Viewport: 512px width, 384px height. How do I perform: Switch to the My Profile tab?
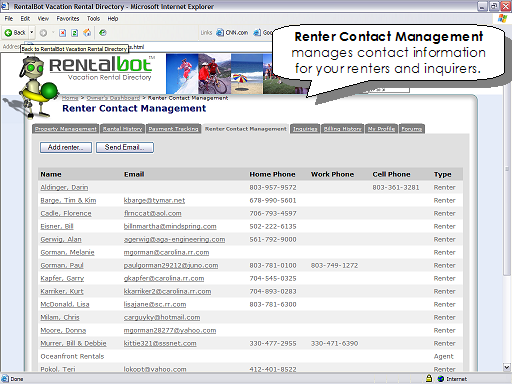[x=381, y=129]
